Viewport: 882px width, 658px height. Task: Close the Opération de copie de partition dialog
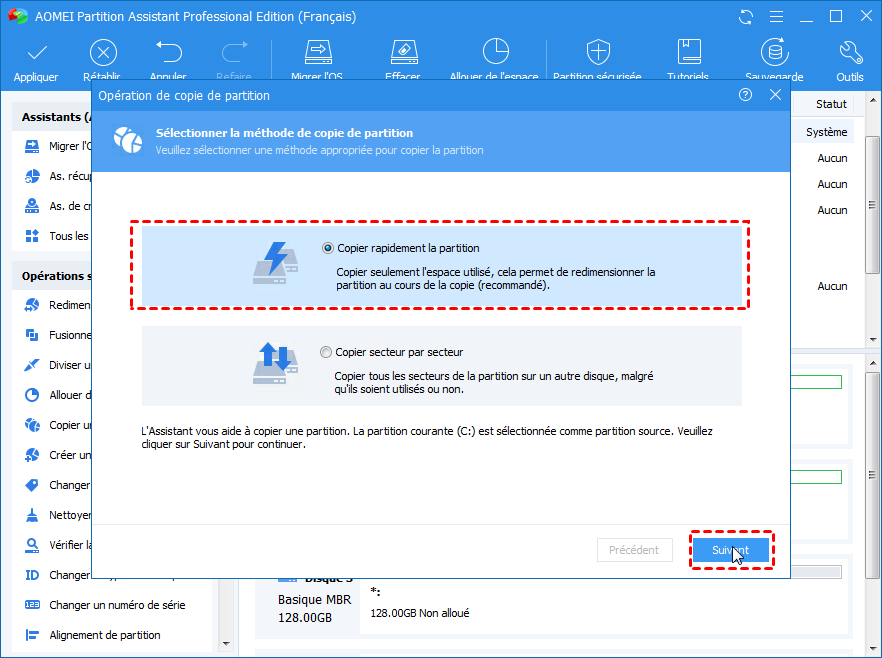click(775, 95)
